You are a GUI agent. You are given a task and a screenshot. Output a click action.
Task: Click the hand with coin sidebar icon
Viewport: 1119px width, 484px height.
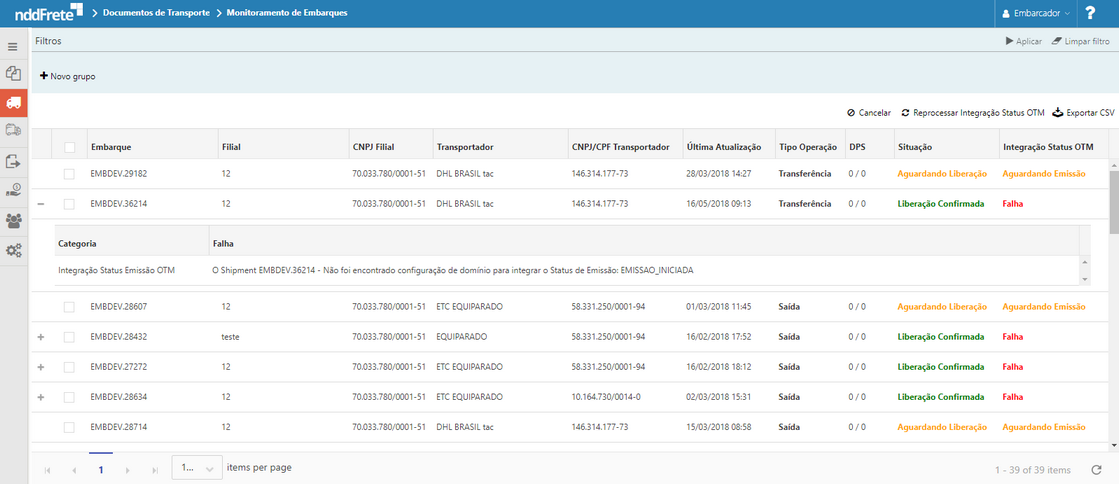point(13,190)
